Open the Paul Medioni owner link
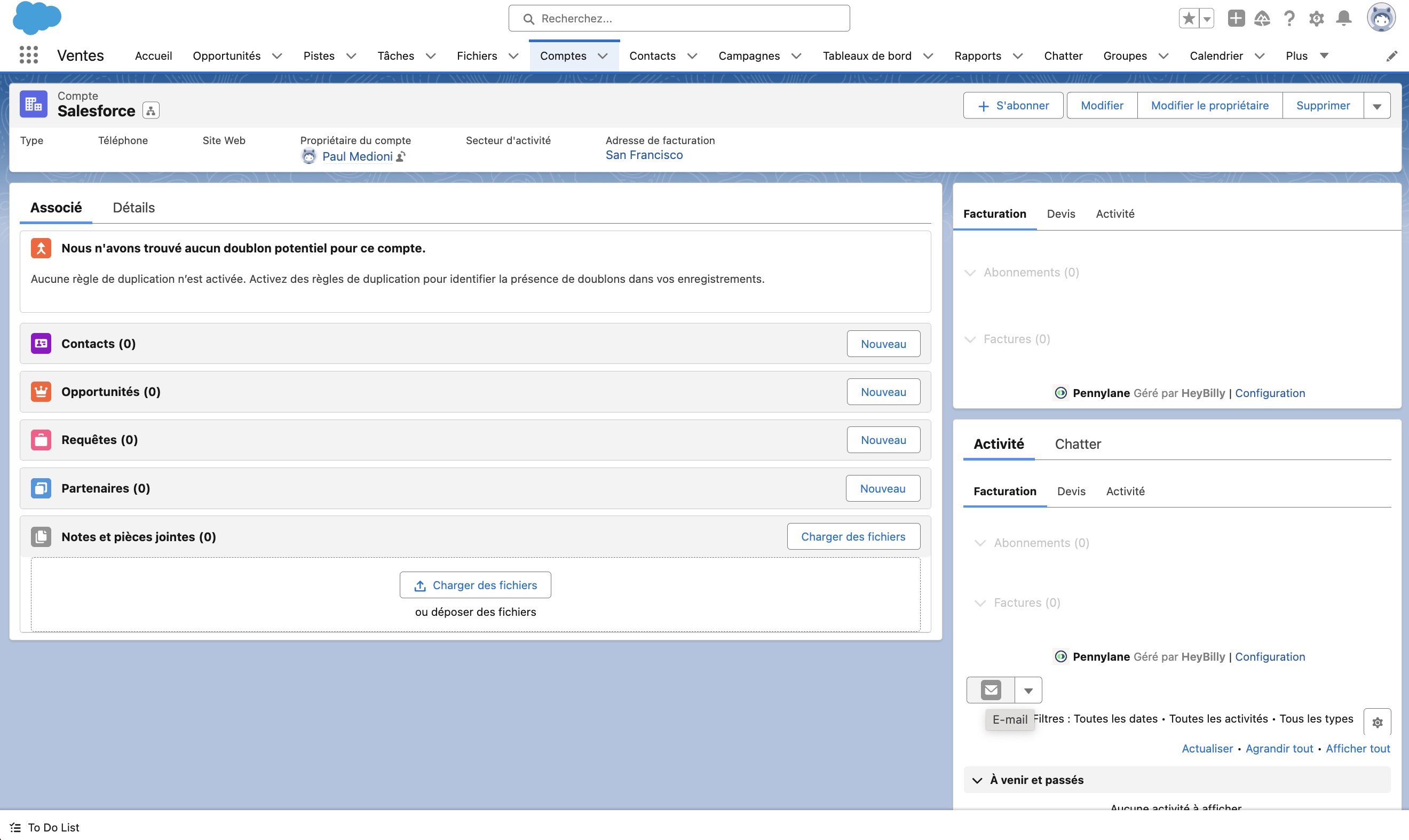The height and width of the screenshot is (840, 1409). tap(357, 157)
